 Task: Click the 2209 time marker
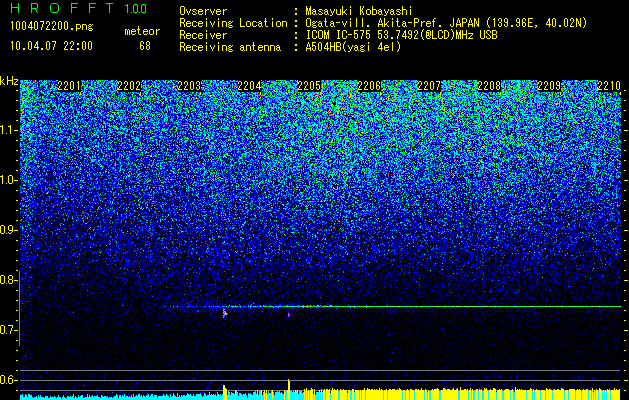549,86
